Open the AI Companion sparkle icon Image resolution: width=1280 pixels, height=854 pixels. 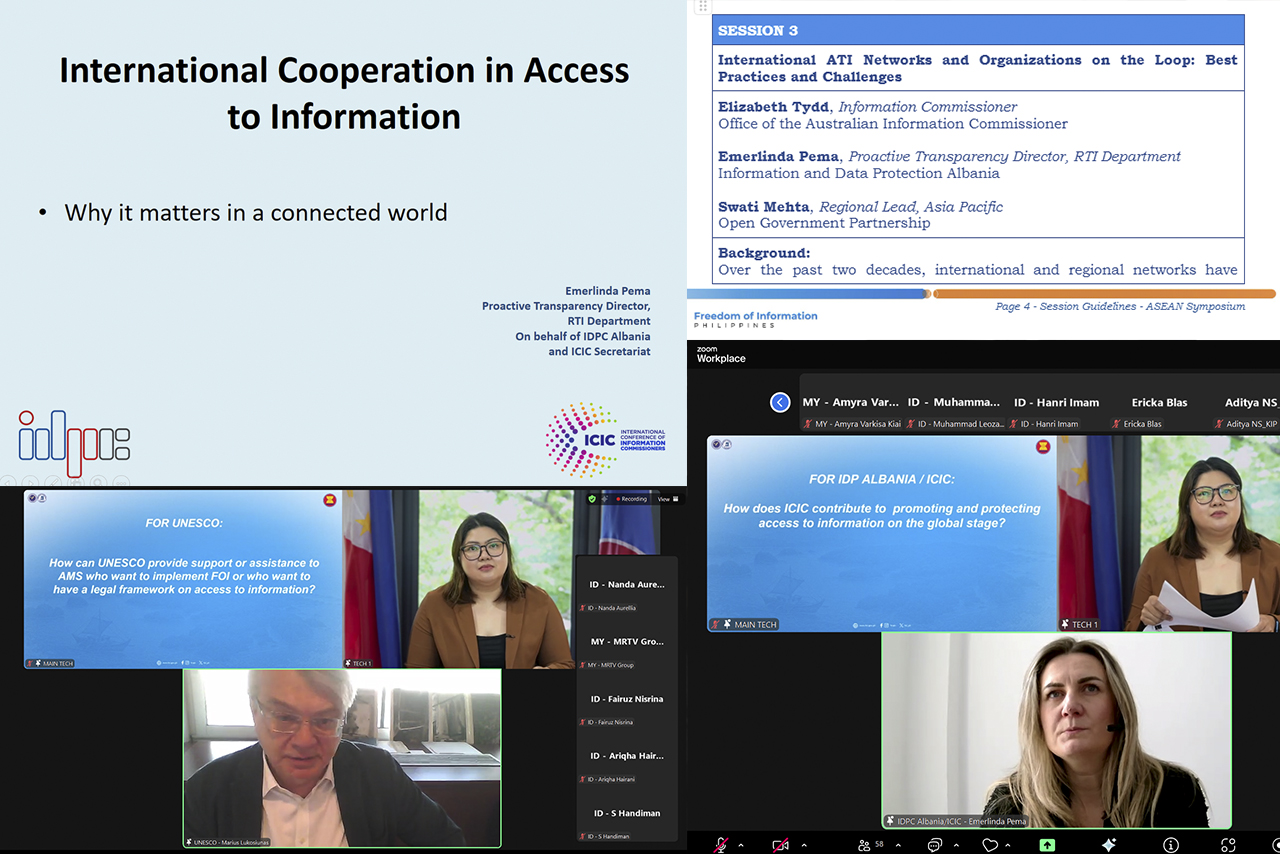[1108, 845]
